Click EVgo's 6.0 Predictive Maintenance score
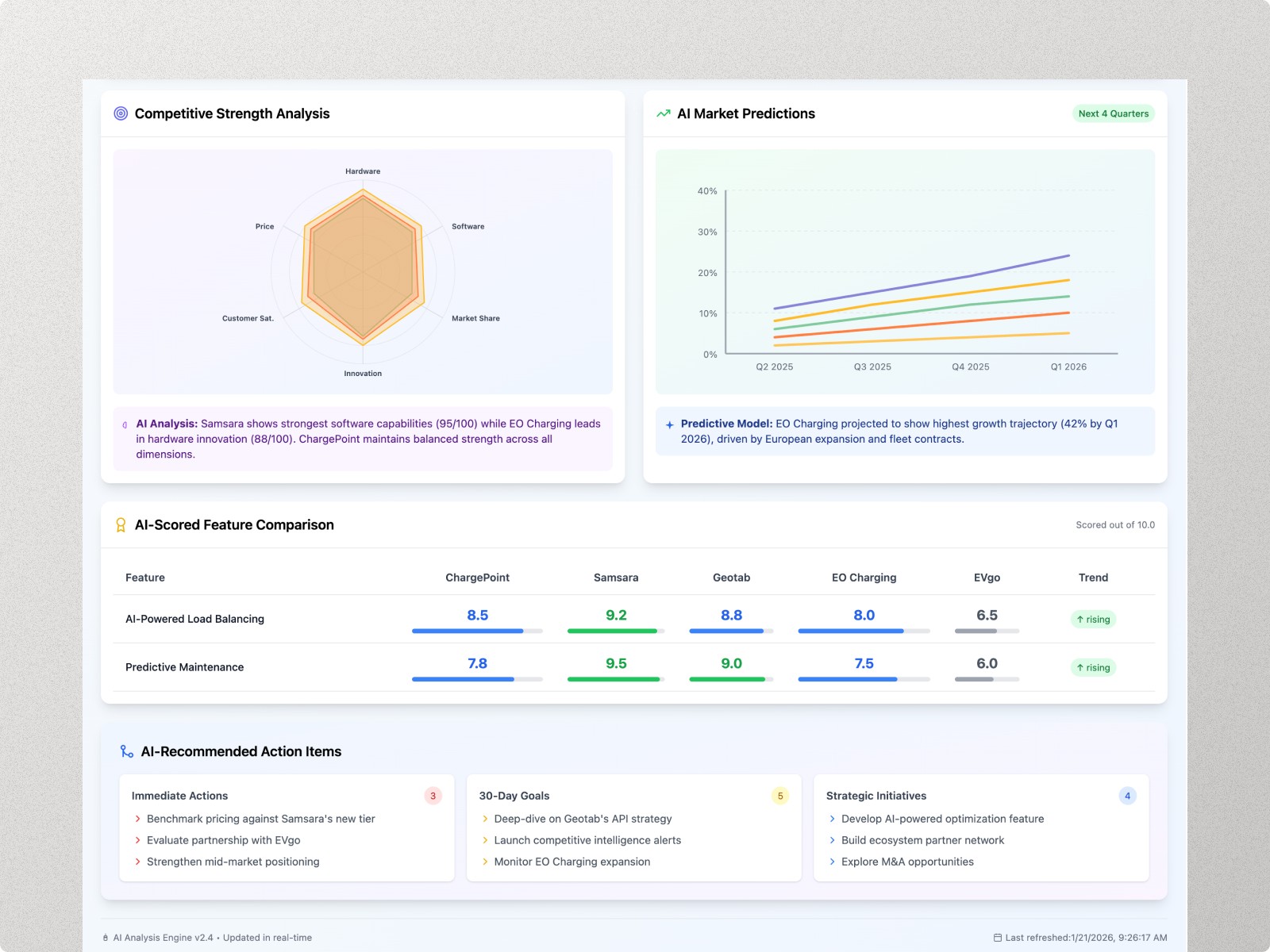 click(x=987, y=663)
